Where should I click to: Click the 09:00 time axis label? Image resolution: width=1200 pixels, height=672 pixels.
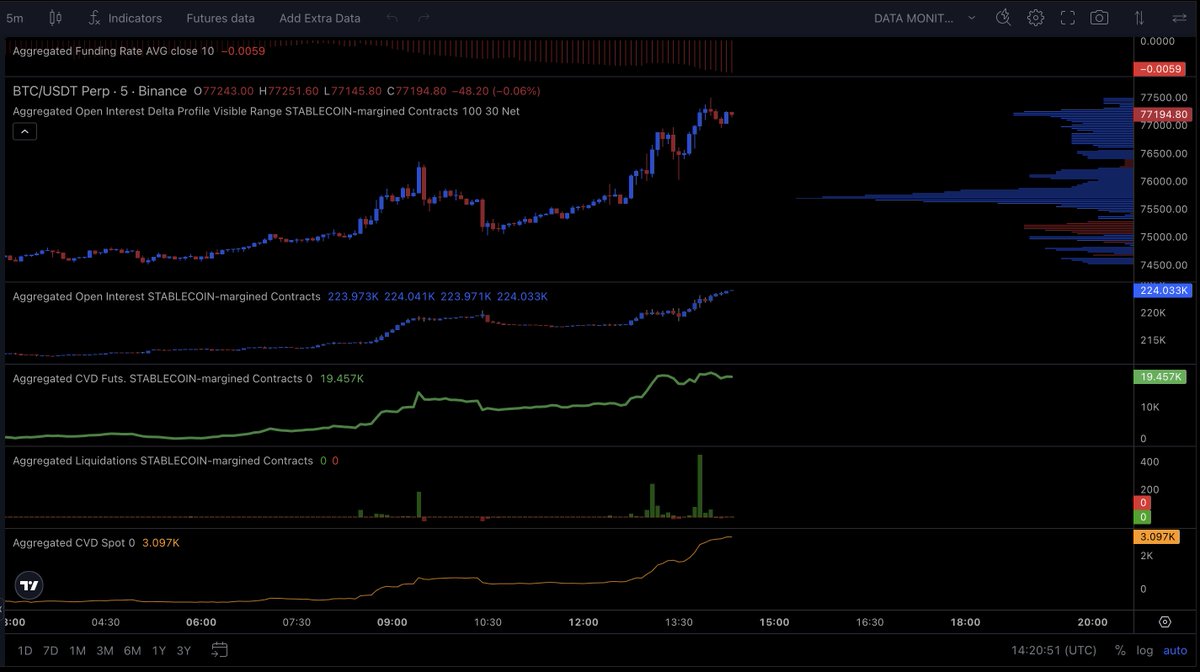(x=392, y=622)
